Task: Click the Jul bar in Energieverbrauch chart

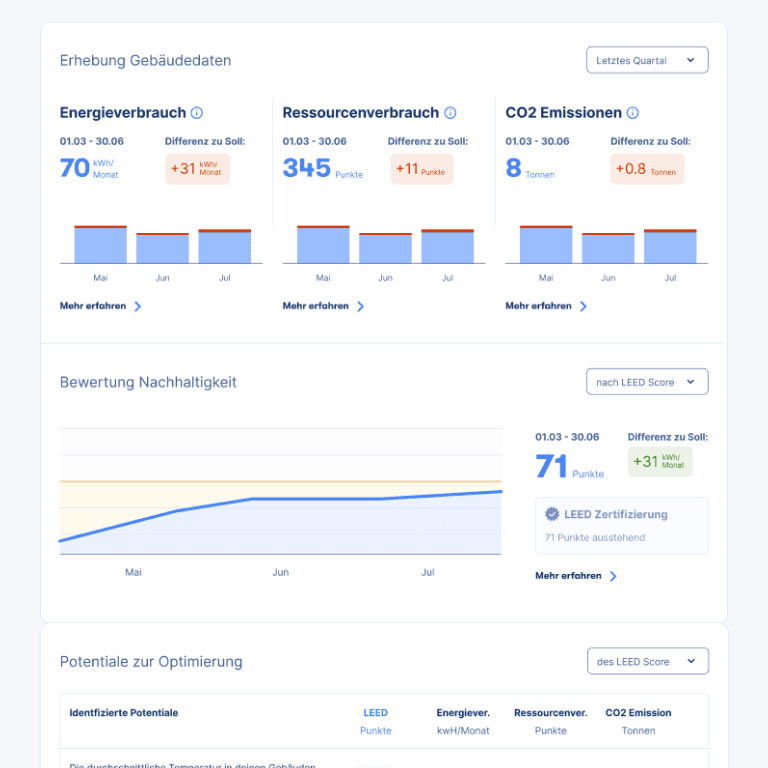Action: click(225, 246)
